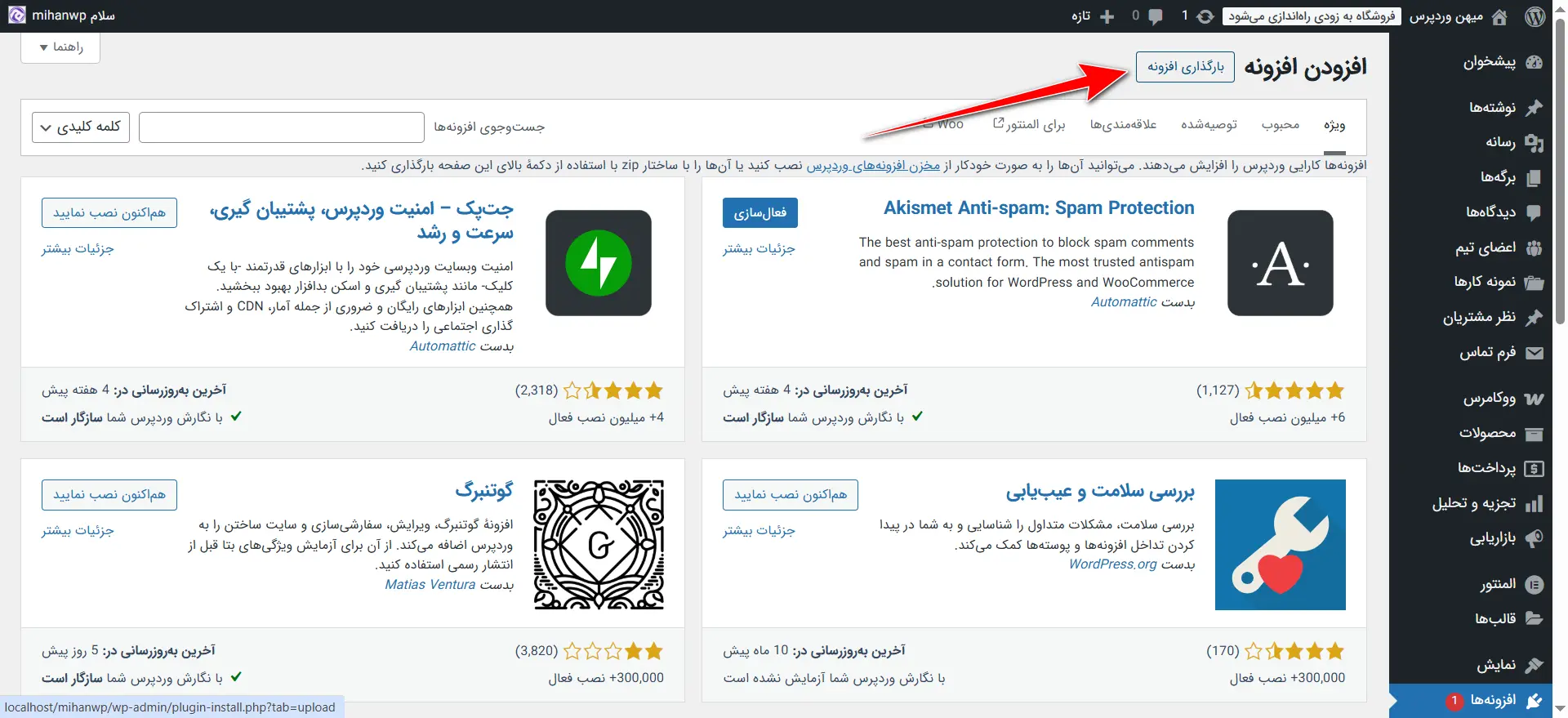Image resolution: width=1568 pixels, height=718 pixels.
Task: Open the Matias Ventura author link
Action: (x=430, y=585)
